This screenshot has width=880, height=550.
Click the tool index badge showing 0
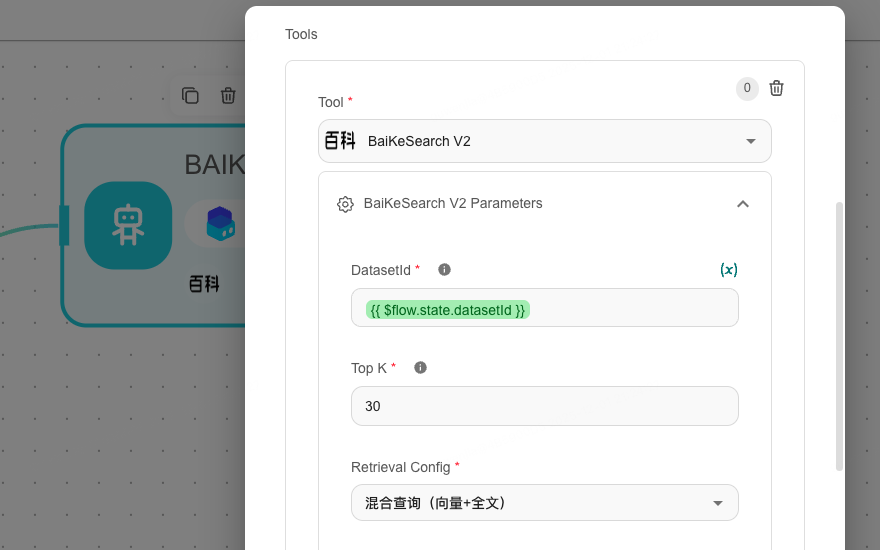tap(747, 88)
